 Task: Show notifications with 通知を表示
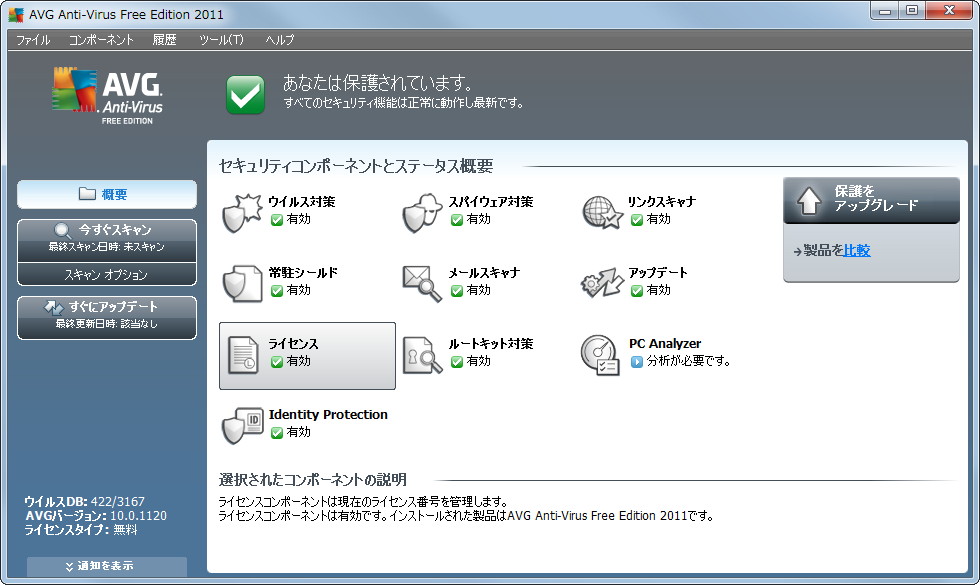[x=106, y=565]
